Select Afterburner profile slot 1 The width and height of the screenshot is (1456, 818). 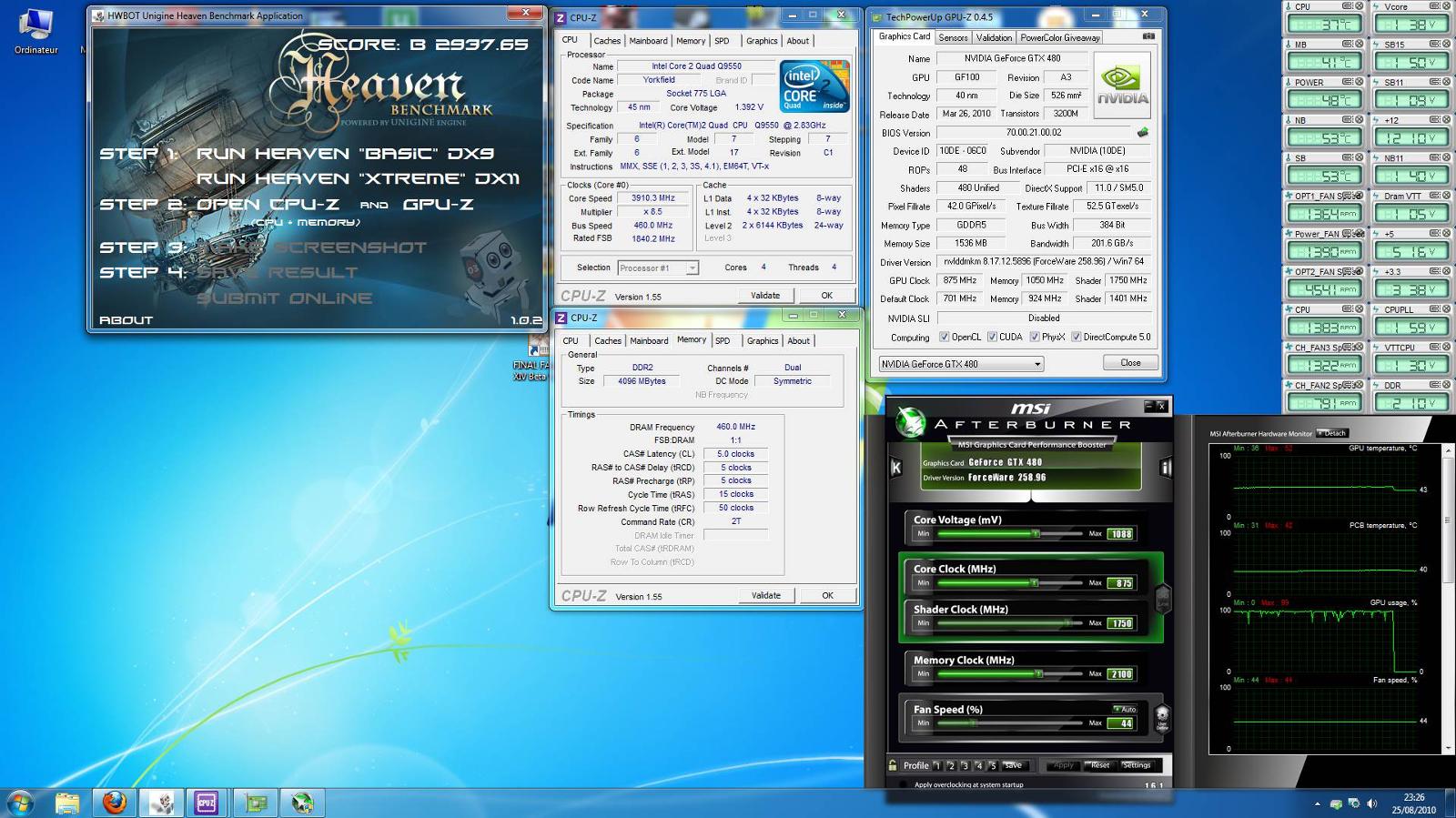click(937, 766)
